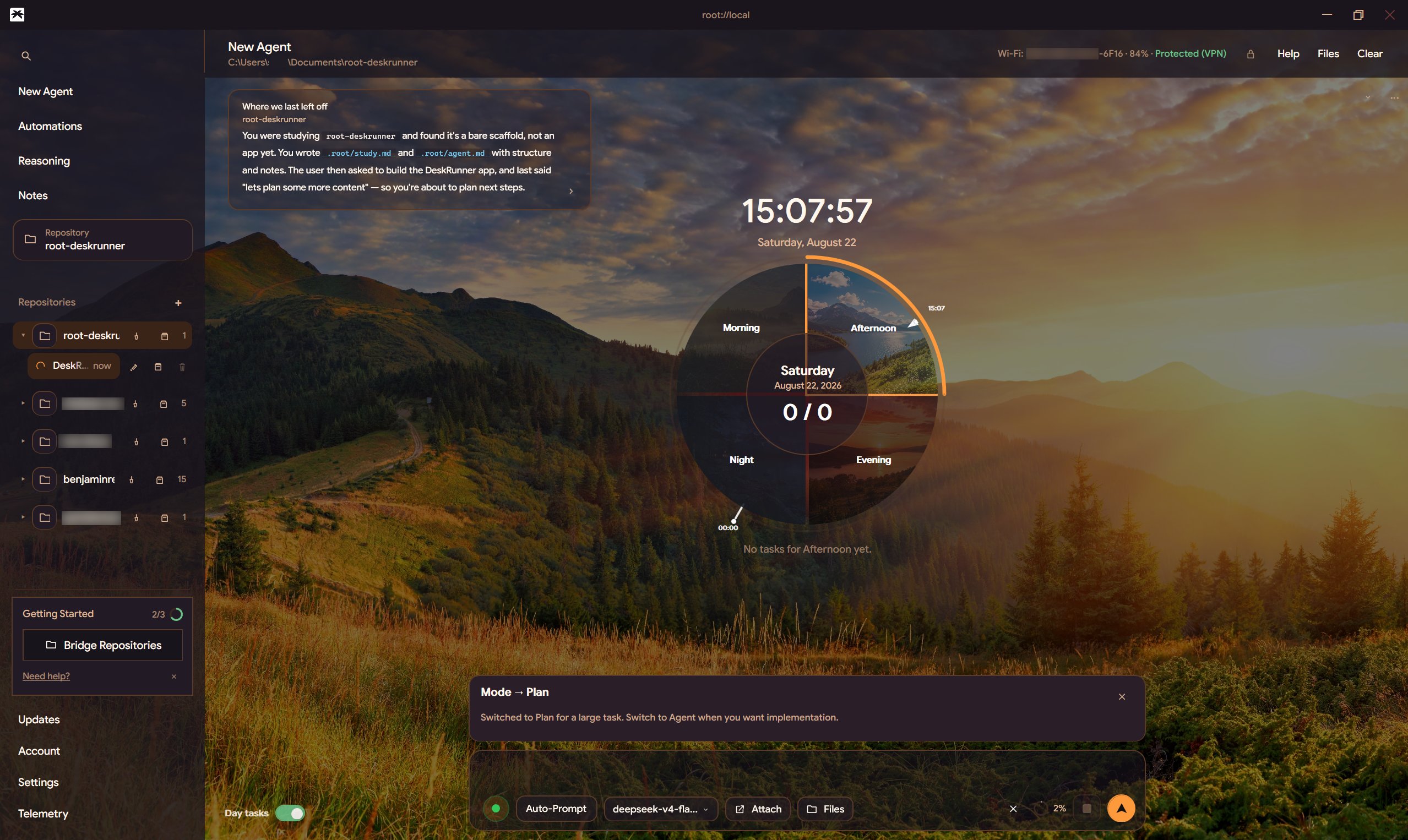Click the orange send arrow button

click(1121, 808)
